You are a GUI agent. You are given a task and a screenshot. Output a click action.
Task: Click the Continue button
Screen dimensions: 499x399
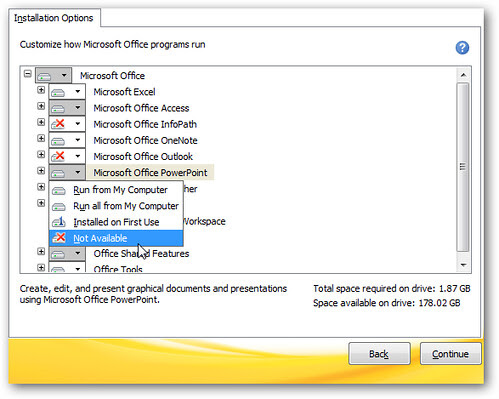(x=450, y=354)
